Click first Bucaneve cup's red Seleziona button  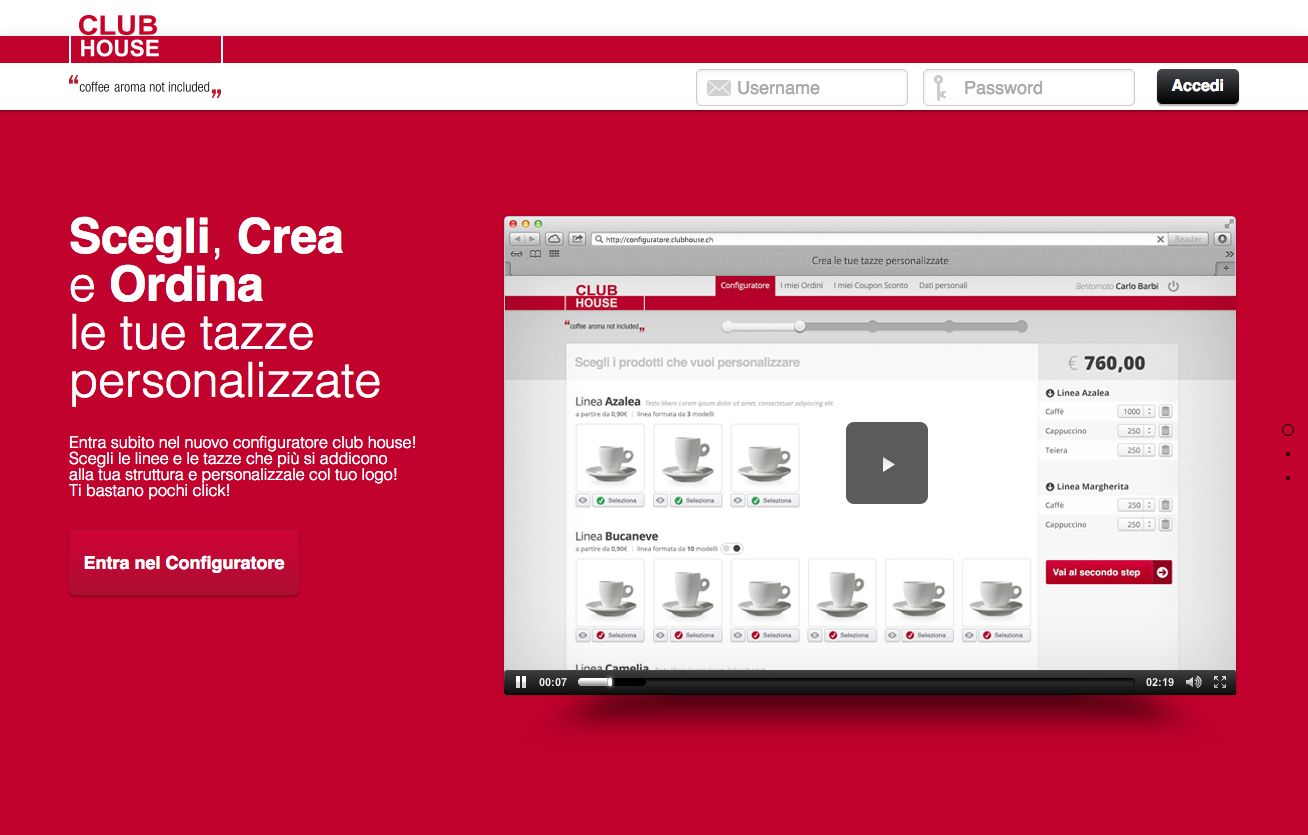pyautogui.click(x=616, y=635)
